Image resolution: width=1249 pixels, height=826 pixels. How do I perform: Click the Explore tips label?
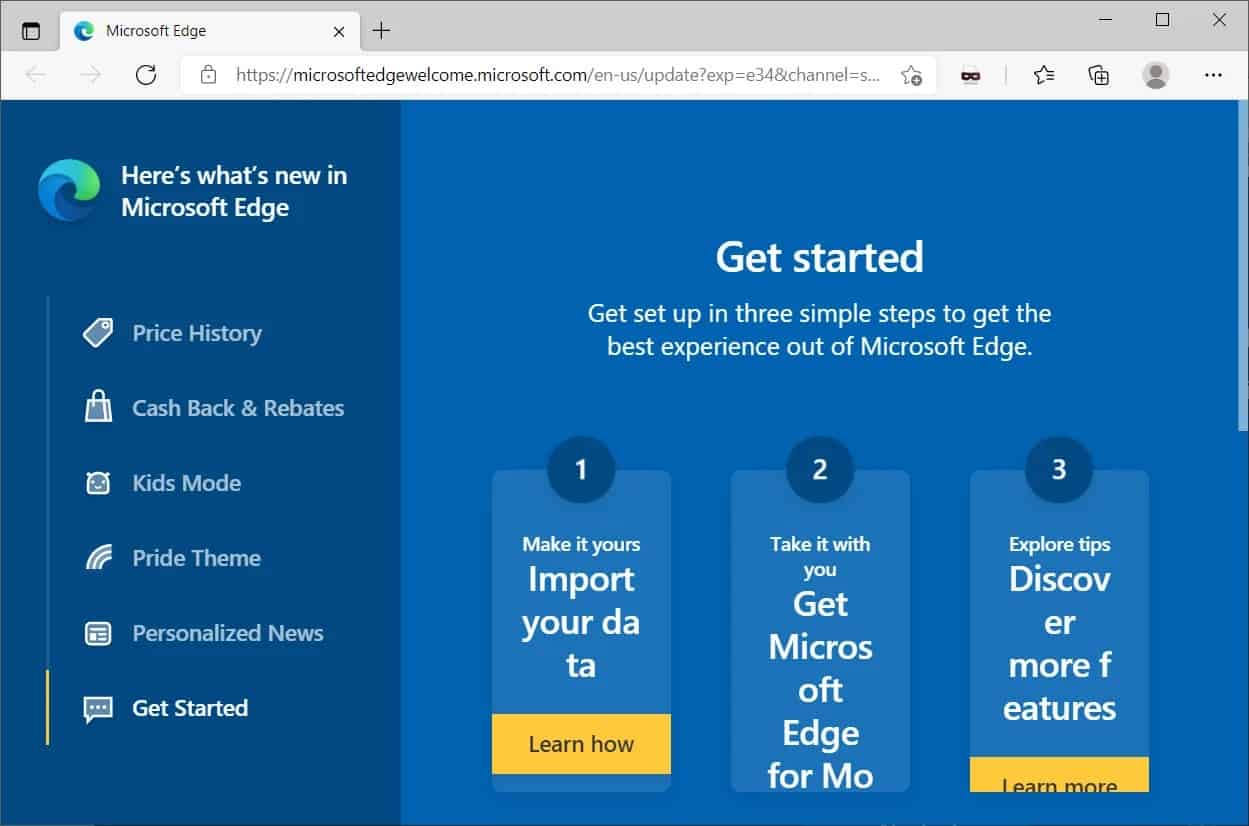point(1059,544)
